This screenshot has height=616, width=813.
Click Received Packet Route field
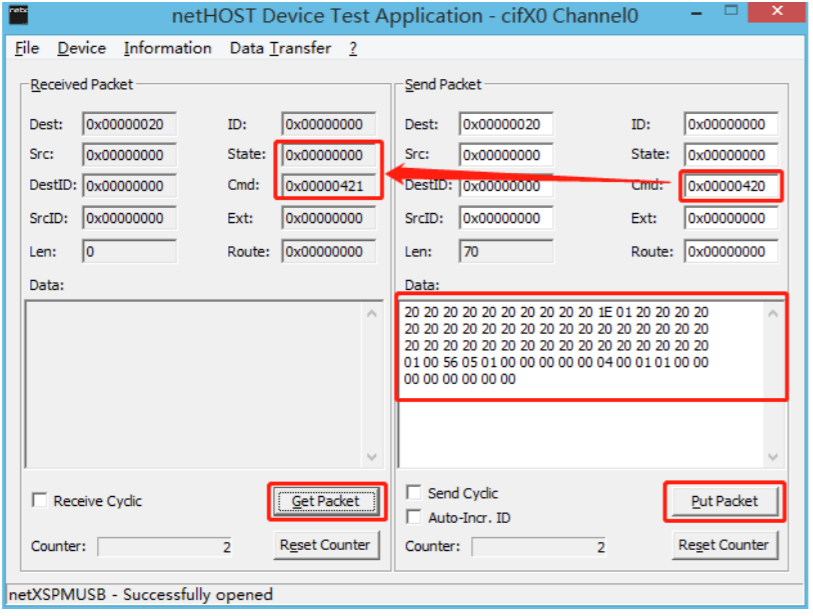(329, 251)
